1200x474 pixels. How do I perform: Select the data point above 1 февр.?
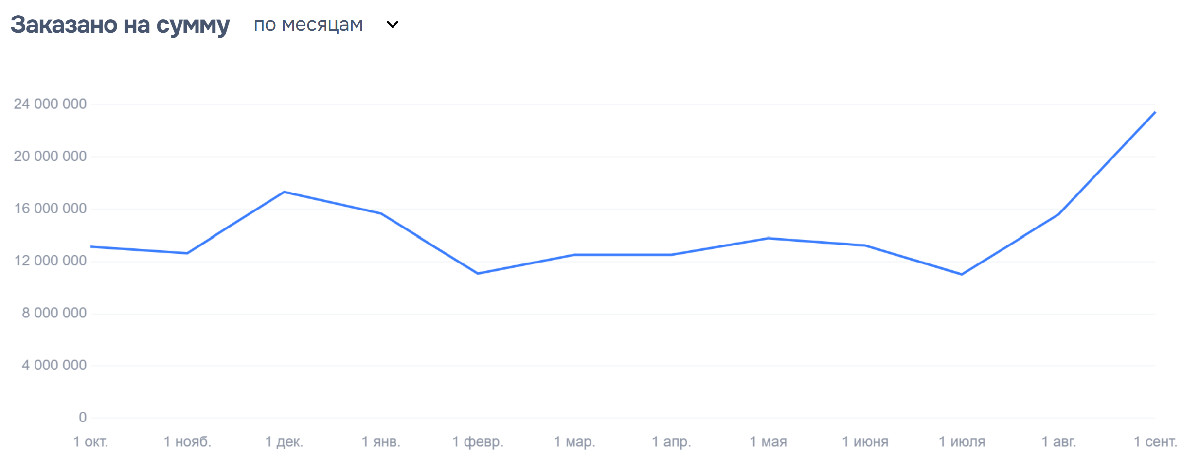pos(478,273)
